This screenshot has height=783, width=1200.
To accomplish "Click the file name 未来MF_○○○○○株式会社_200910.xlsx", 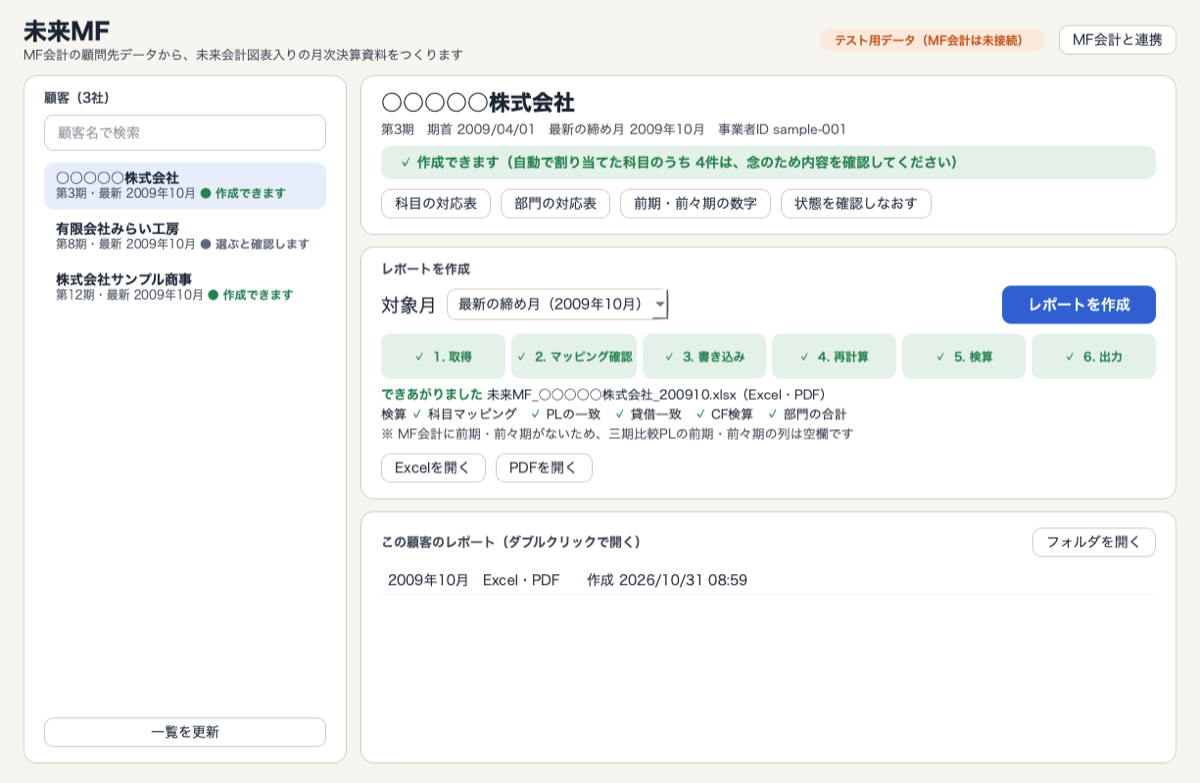I will (611, 395).
